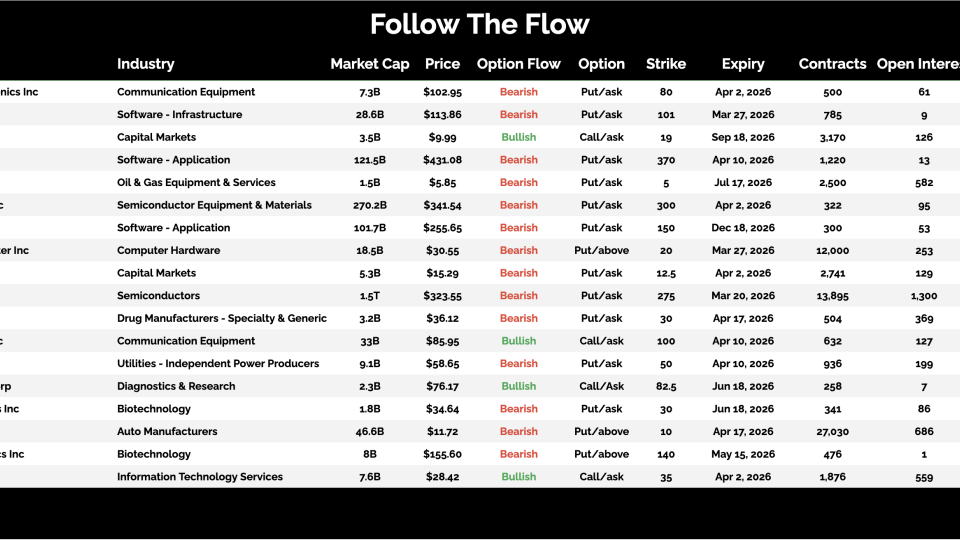Click the Information Technology Services cell
This screenshot has width=960, height=540.
point(200,477)
